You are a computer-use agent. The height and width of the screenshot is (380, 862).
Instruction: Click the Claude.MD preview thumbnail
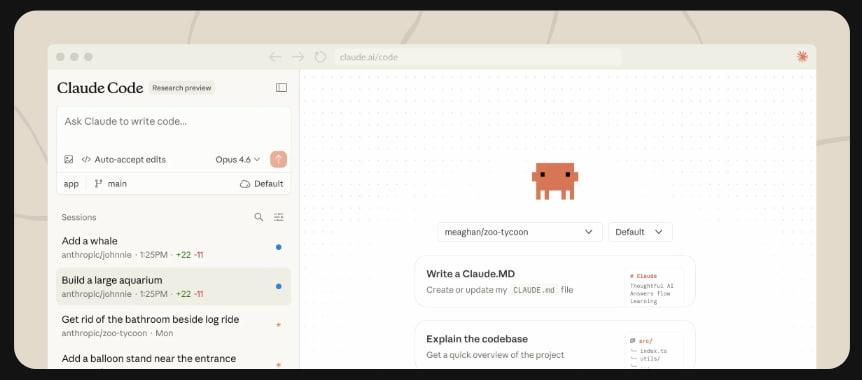pyautogui.click(x=654, y=287)
